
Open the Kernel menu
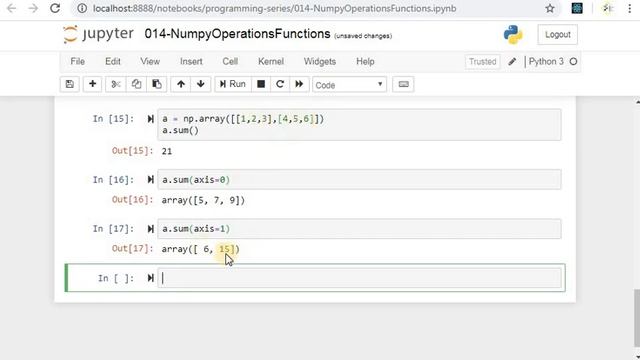click(271, 62)
